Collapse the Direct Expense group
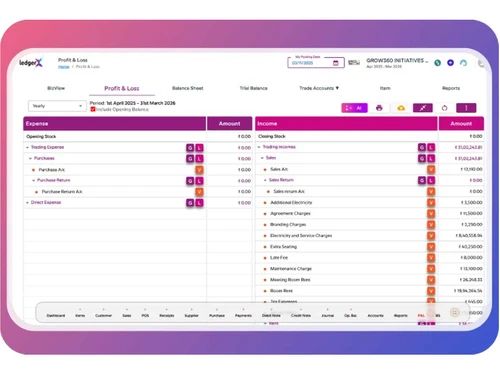Image resolution: width=500 pixels, height=375 pixels. 27,202
